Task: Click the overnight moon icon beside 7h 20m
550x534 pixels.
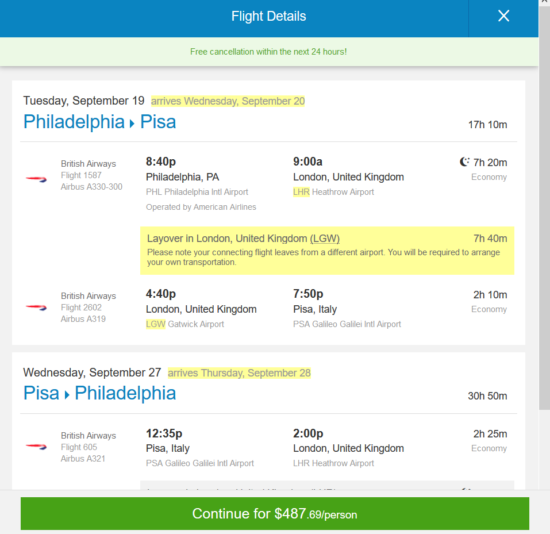Action: click(464, 162)
